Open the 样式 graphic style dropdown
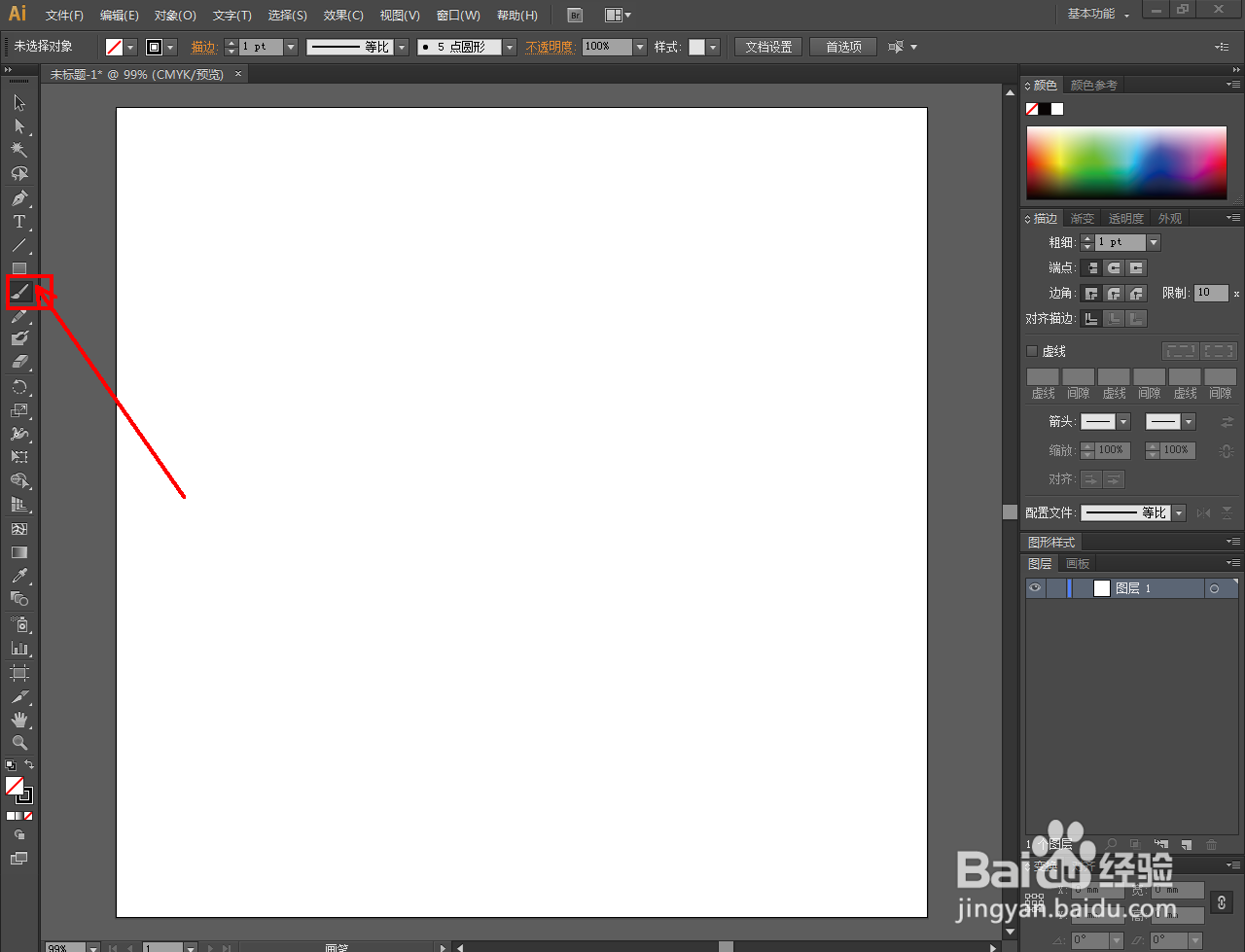1245x952 pixels. 713,47
